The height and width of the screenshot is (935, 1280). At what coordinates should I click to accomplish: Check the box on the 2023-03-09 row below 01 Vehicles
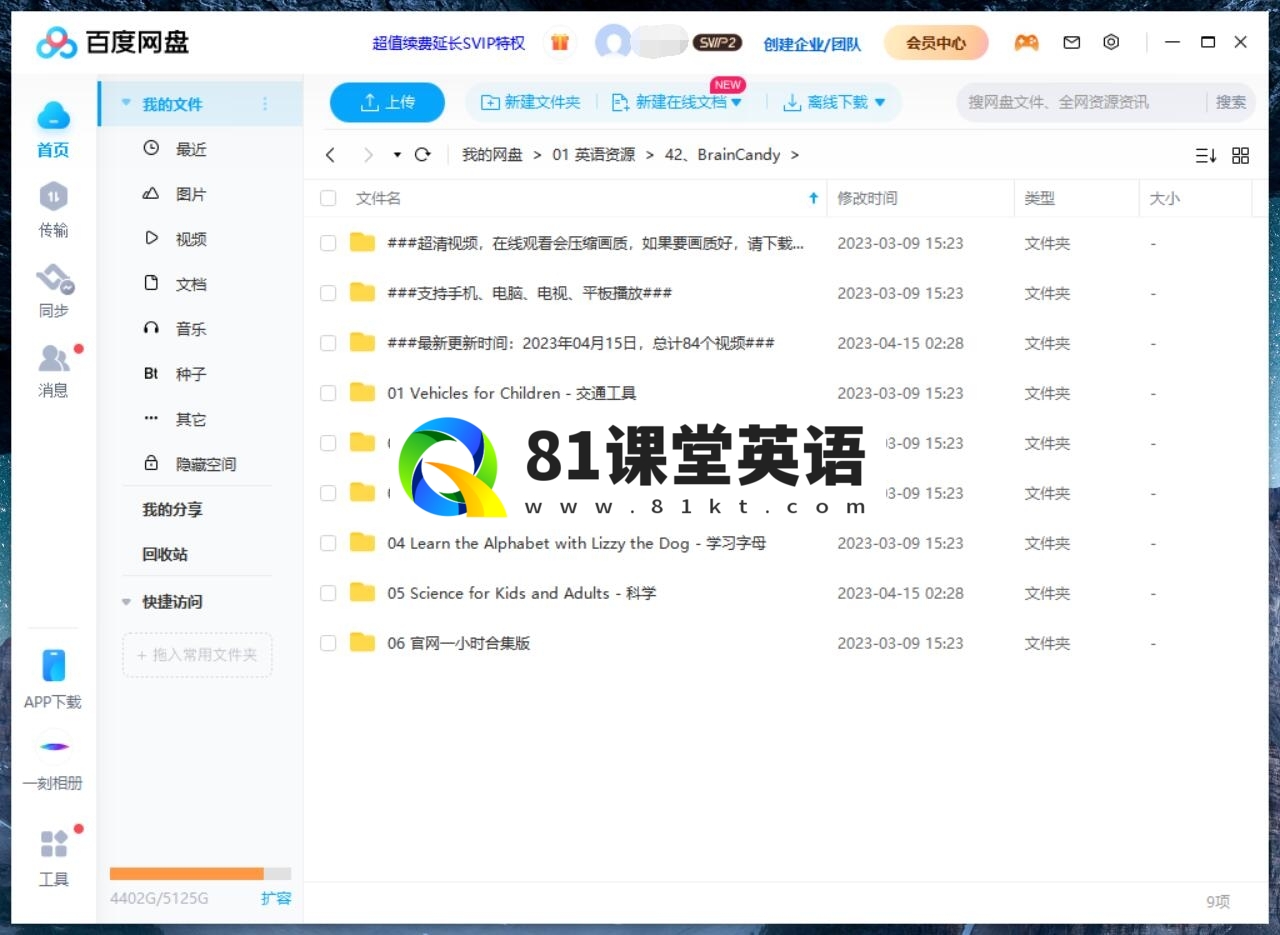pos(328,443)
